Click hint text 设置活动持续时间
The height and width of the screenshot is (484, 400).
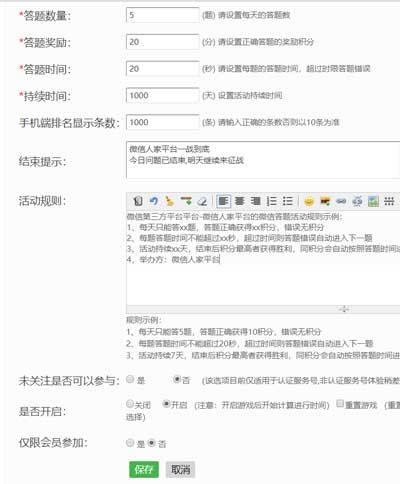coord(250,96)
